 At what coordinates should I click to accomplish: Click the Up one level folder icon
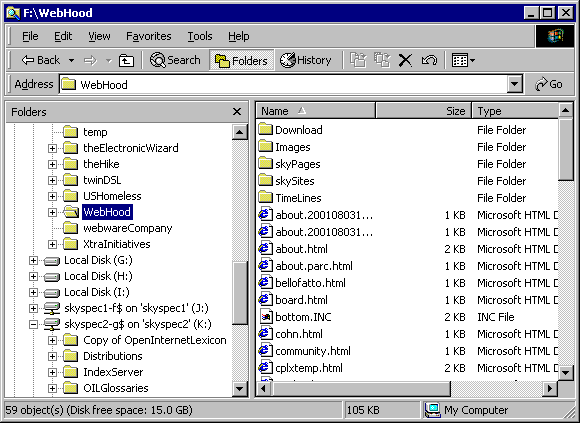pyautogui.click(x=126, y=60)
